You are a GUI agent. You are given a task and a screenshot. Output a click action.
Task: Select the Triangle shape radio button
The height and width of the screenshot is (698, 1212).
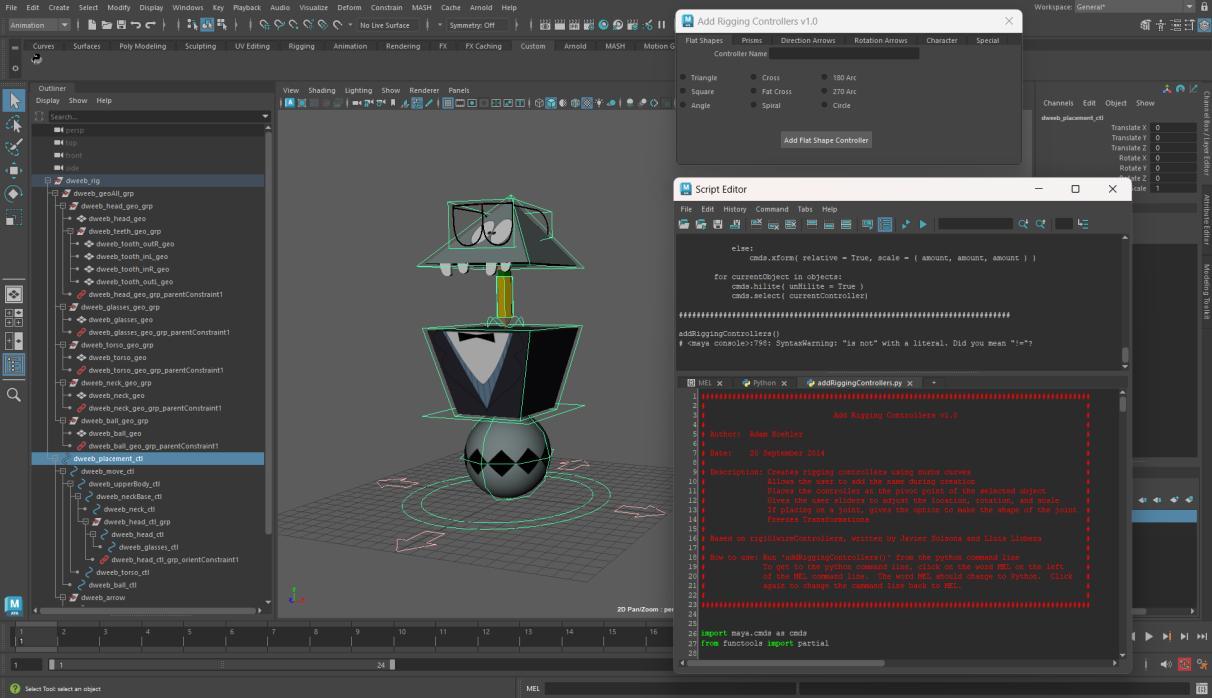[685, 78]
